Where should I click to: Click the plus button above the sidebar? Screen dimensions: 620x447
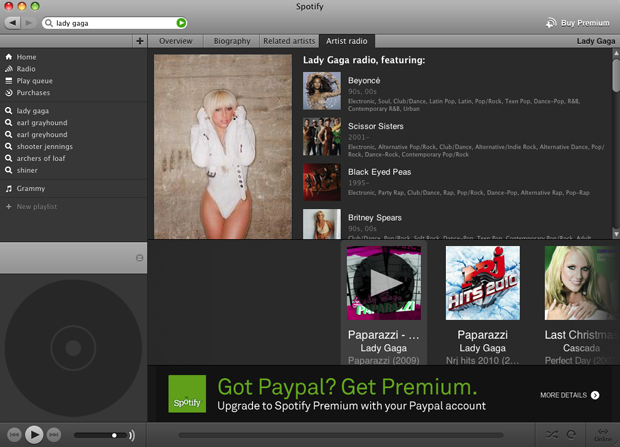pyautogui.click(x=139, y=41)
